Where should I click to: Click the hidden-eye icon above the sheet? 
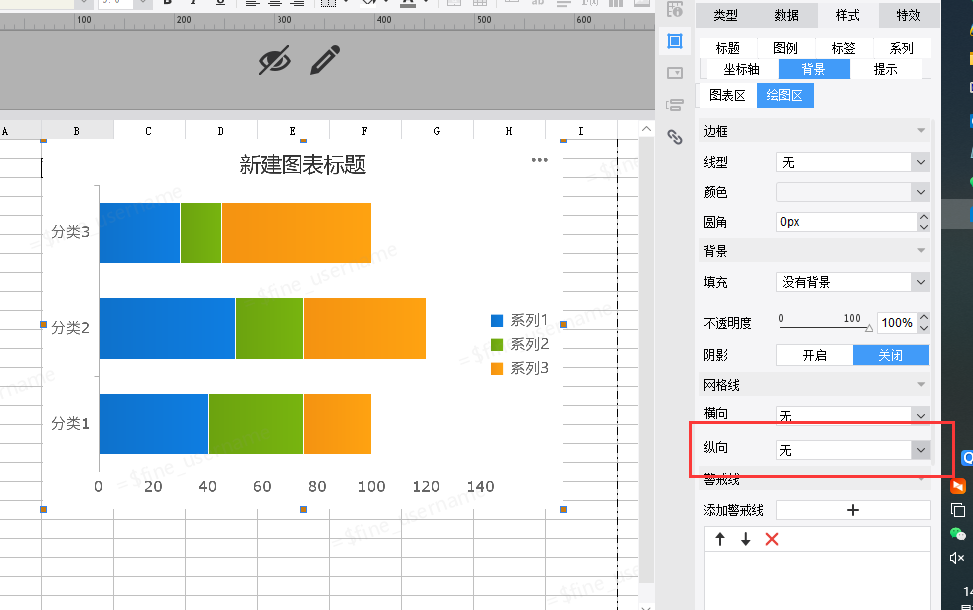click(x=274, y=60)
